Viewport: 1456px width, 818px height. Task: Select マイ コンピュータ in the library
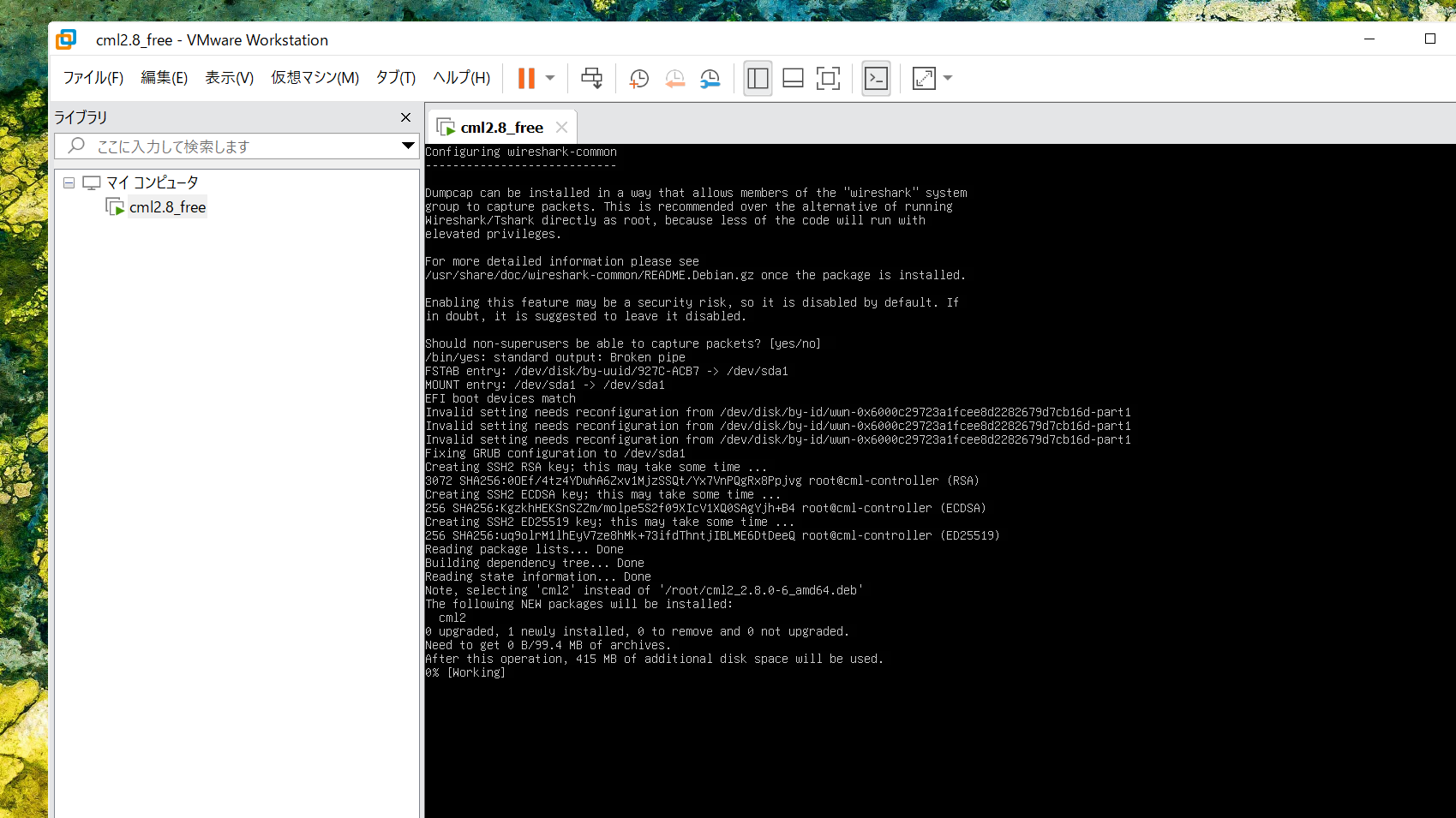point(153,182)
